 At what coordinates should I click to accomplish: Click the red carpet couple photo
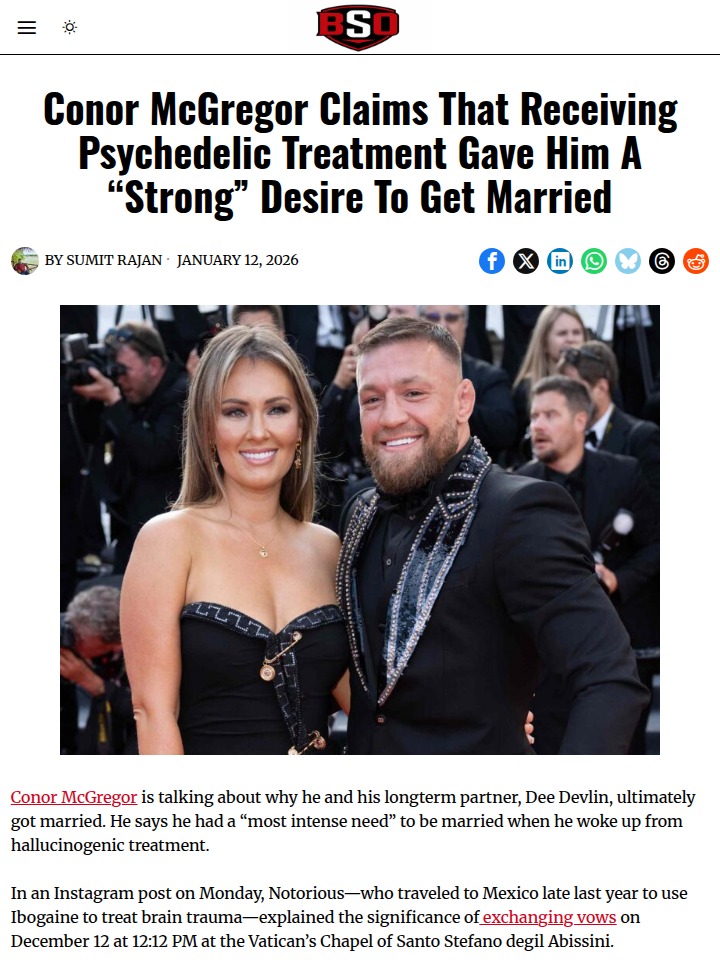(x=360, y=530)
